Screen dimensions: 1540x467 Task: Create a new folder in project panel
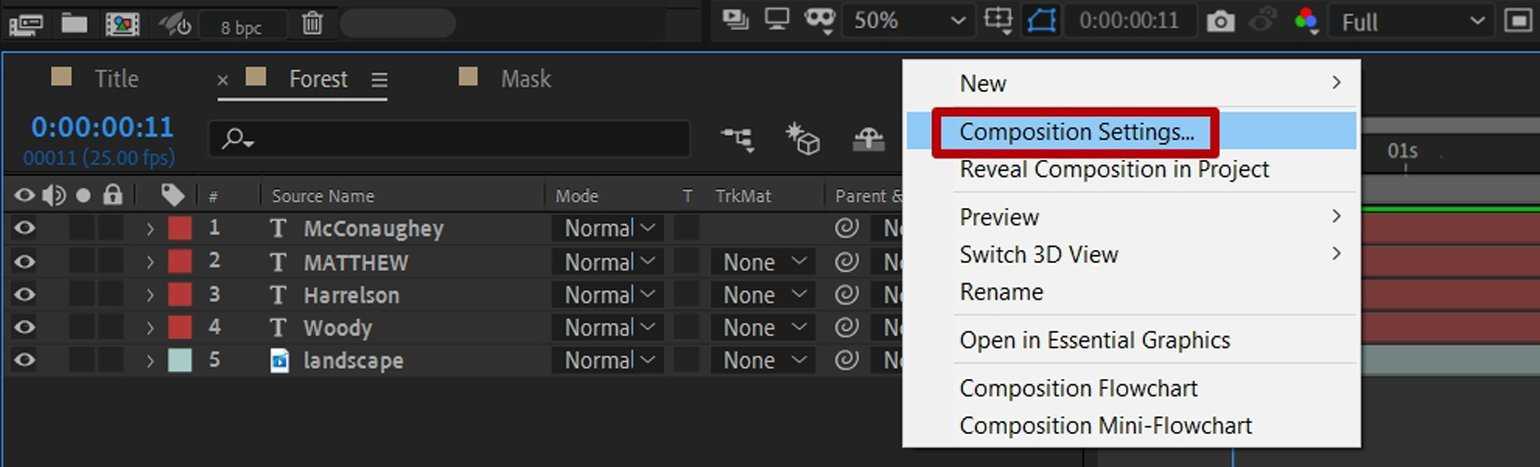pyautogui.click(x=74, y=23)
